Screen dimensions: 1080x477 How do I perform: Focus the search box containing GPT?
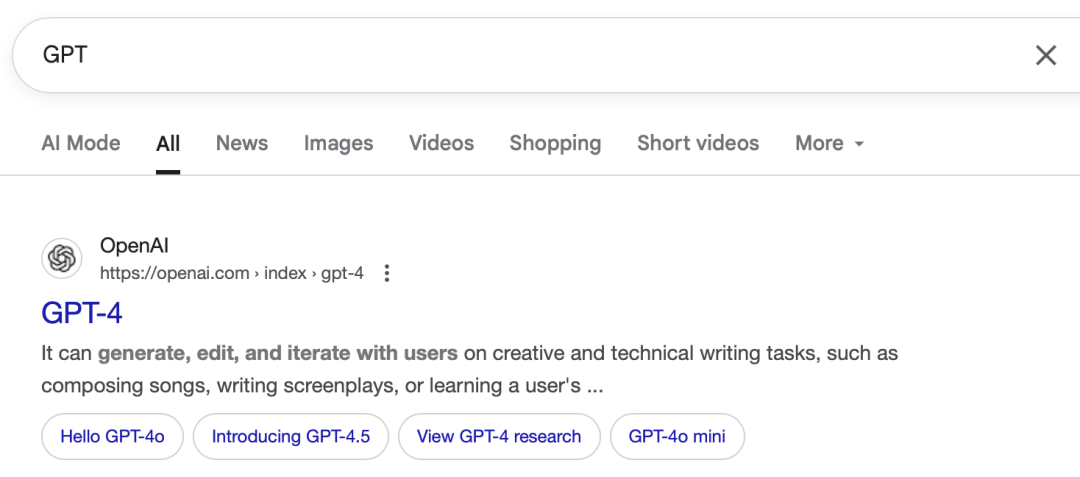[x=523, y=55]
